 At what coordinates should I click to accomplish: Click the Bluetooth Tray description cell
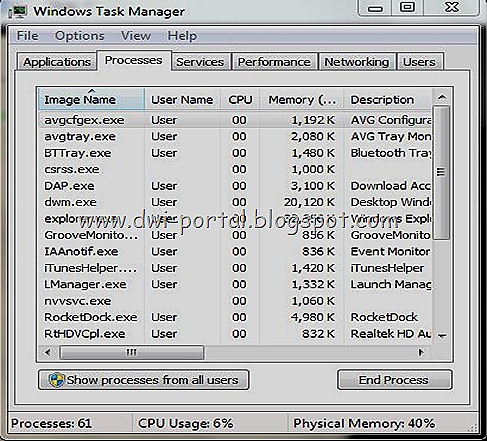[391, 153]
